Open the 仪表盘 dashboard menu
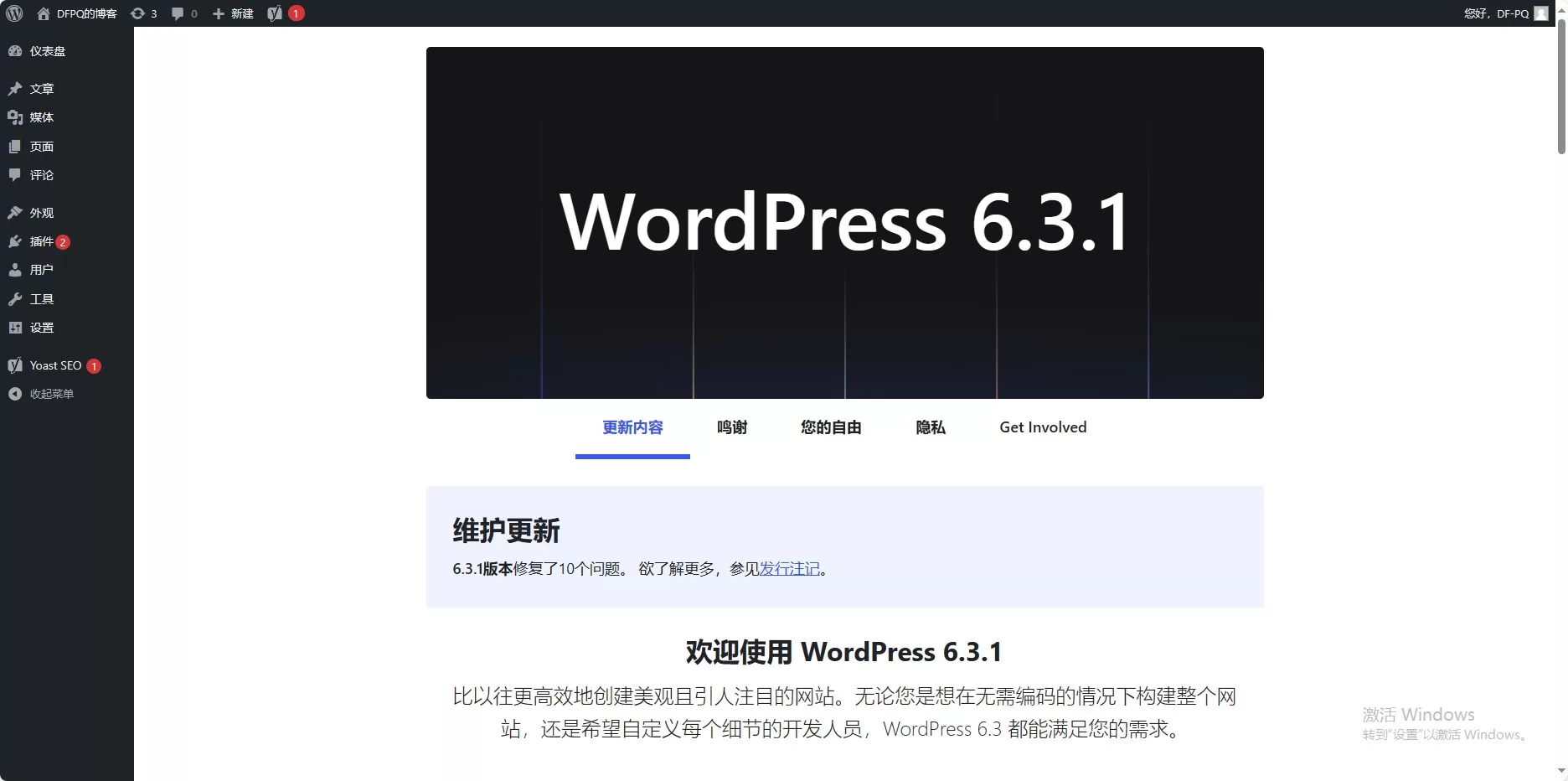1568x781 pixels. pyautogui.click(x=47, y=51)
